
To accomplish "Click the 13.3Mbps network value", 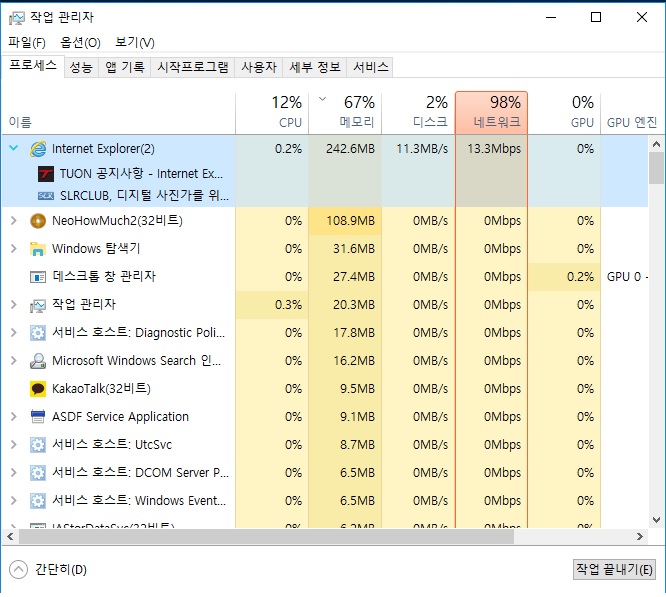I will [x=494, y=149].
